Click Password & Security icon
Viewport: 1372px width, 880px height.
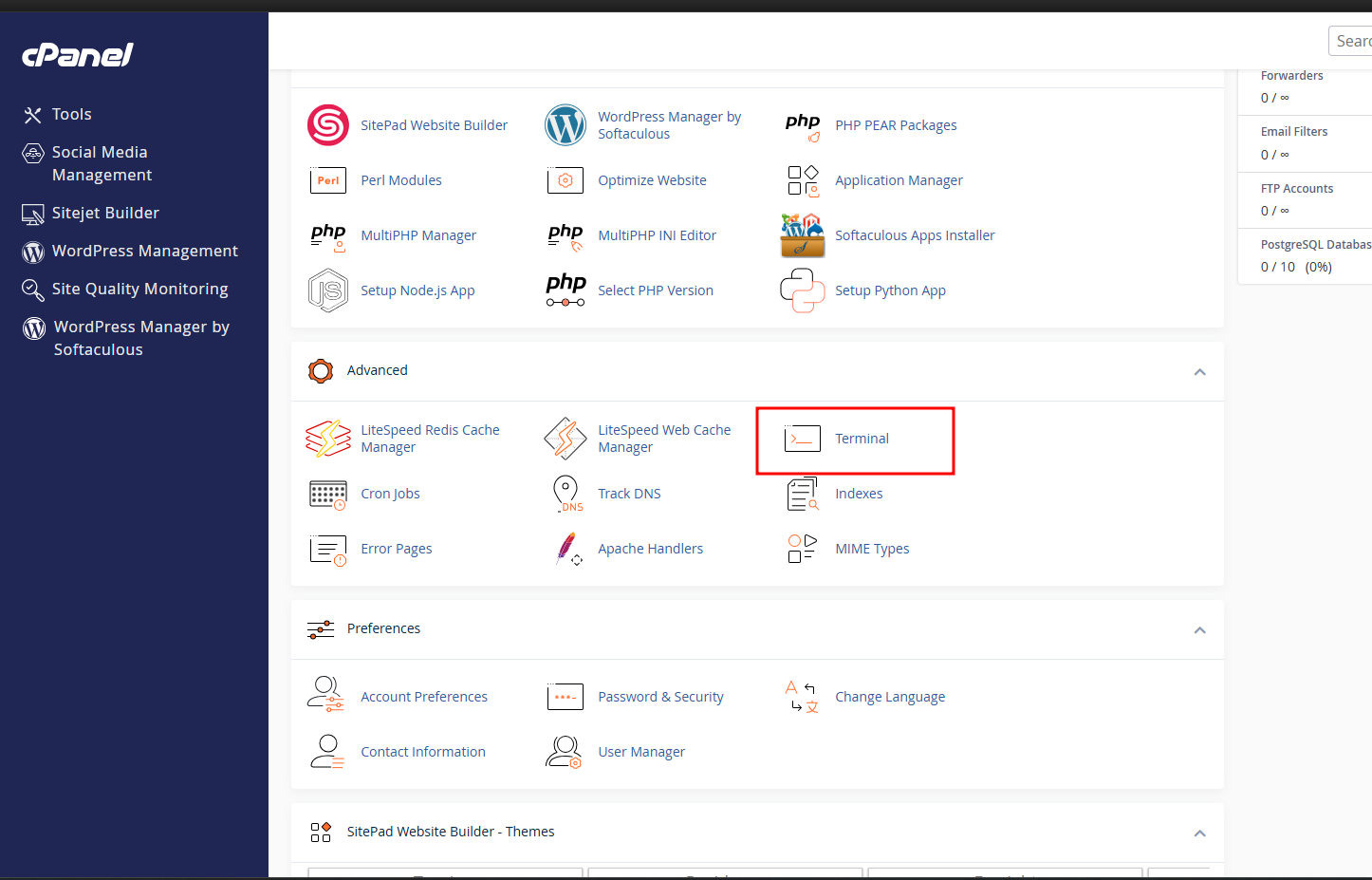[565, 697]
